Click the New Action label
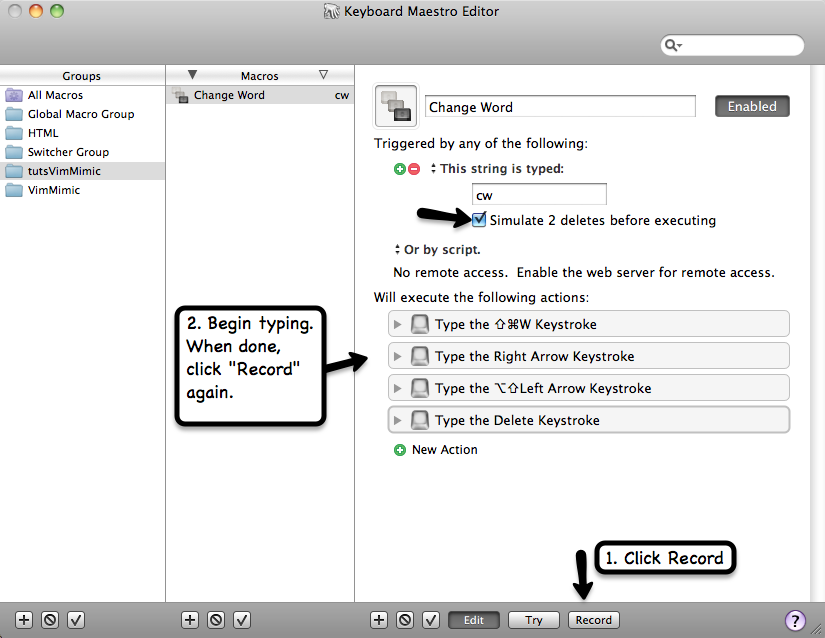 [x=445, y=450]
